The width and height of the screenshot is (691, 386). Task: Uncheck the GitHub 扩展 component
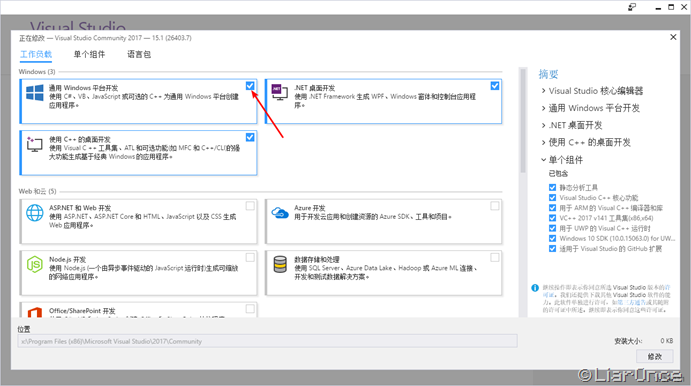[x=552, y=249]
